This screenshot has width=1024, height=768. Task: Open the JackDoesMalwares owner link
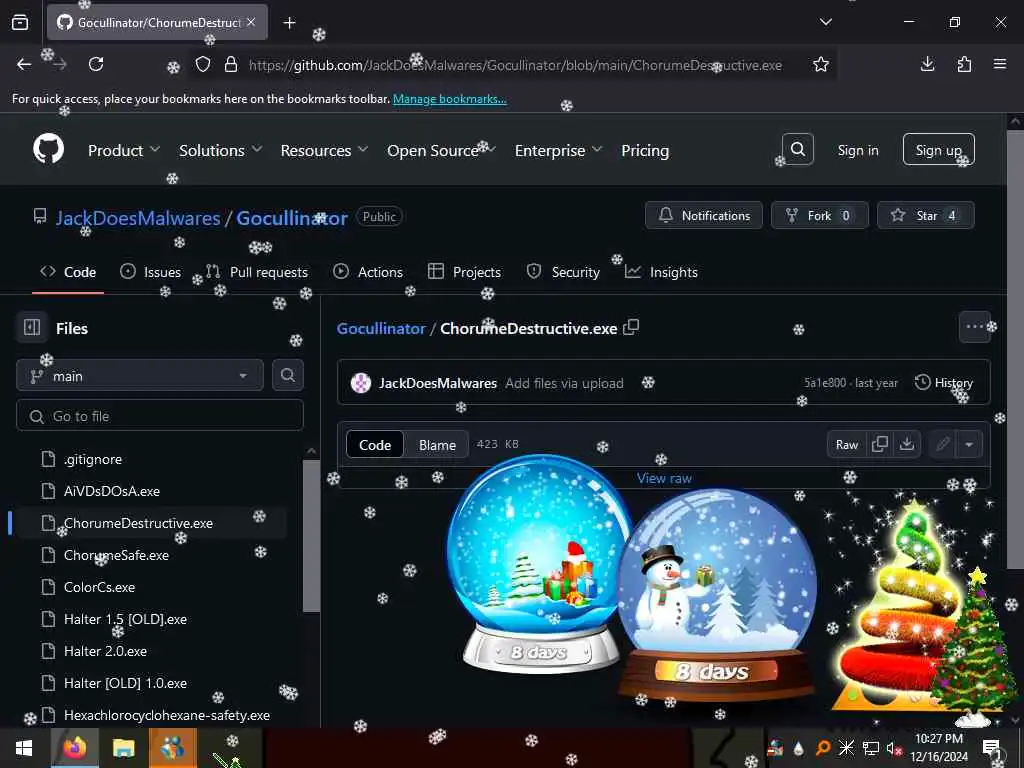coord(138,217)
